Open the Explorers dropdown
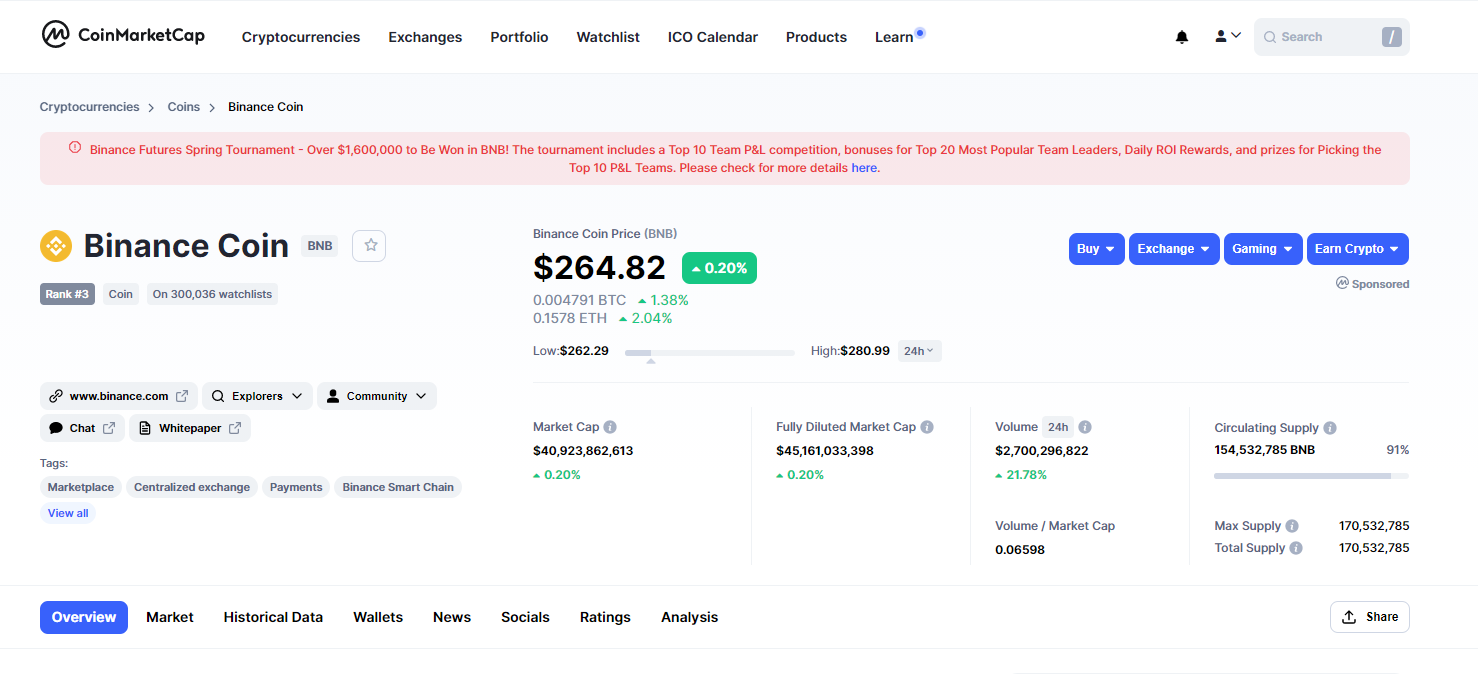 (257, 396)
